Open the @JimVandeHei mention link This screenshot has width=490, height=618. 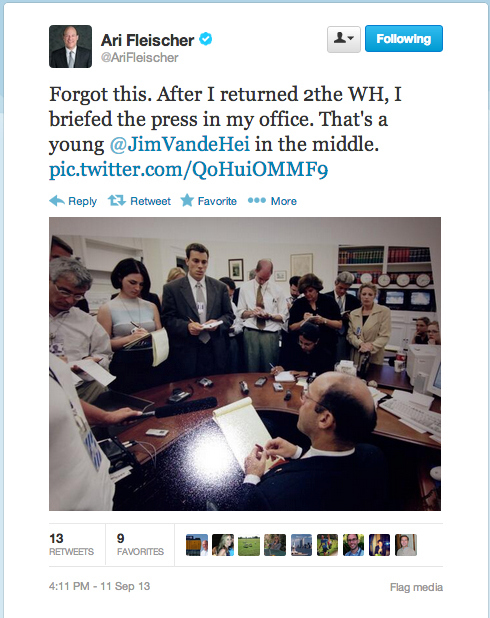[x=180, y=144]
